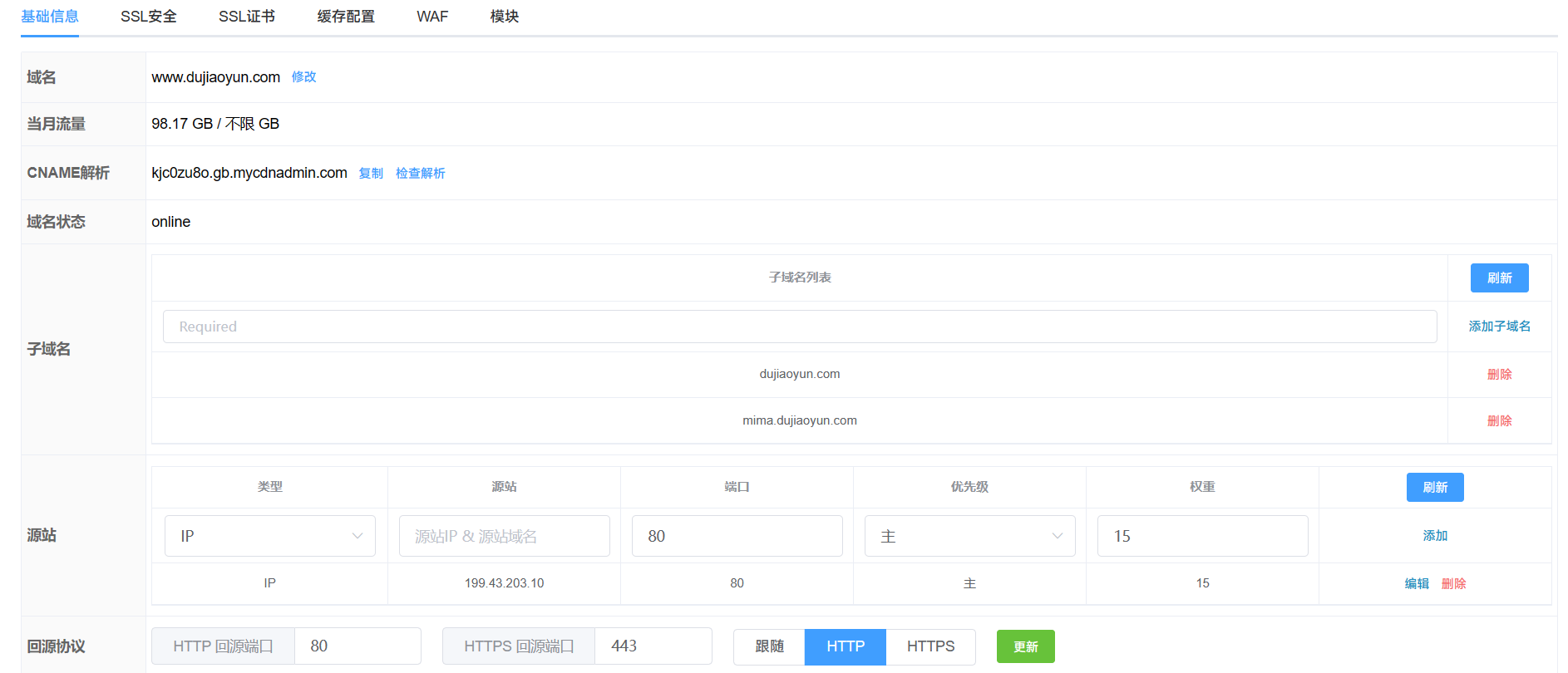Click the domain www.dujiaoyun.com text
This screenshot has width=1568, height=673.
pos(215,77)
